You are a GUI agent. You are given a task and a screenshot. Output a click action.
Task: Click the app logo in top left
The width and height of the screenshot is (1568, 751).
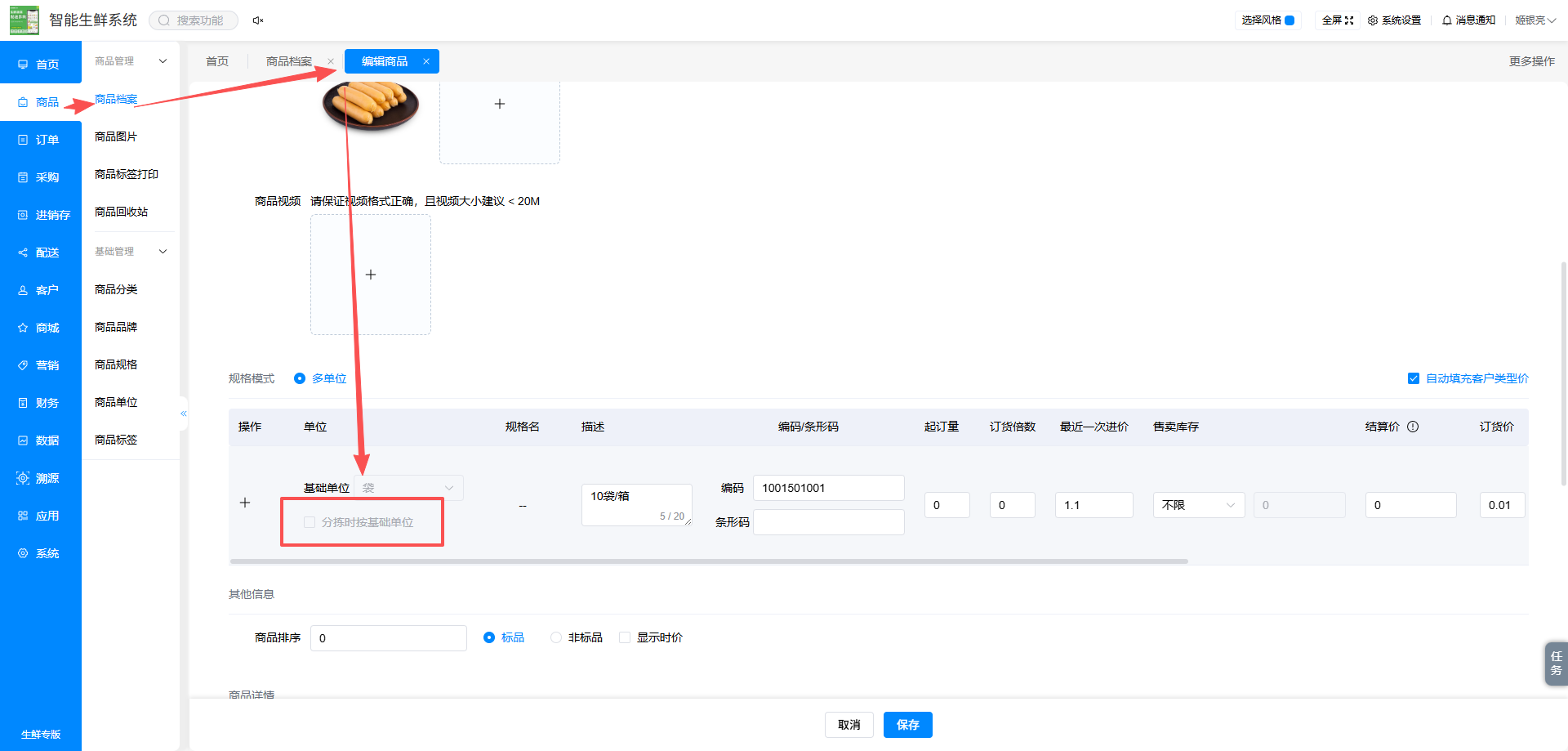tap(24, 20)
